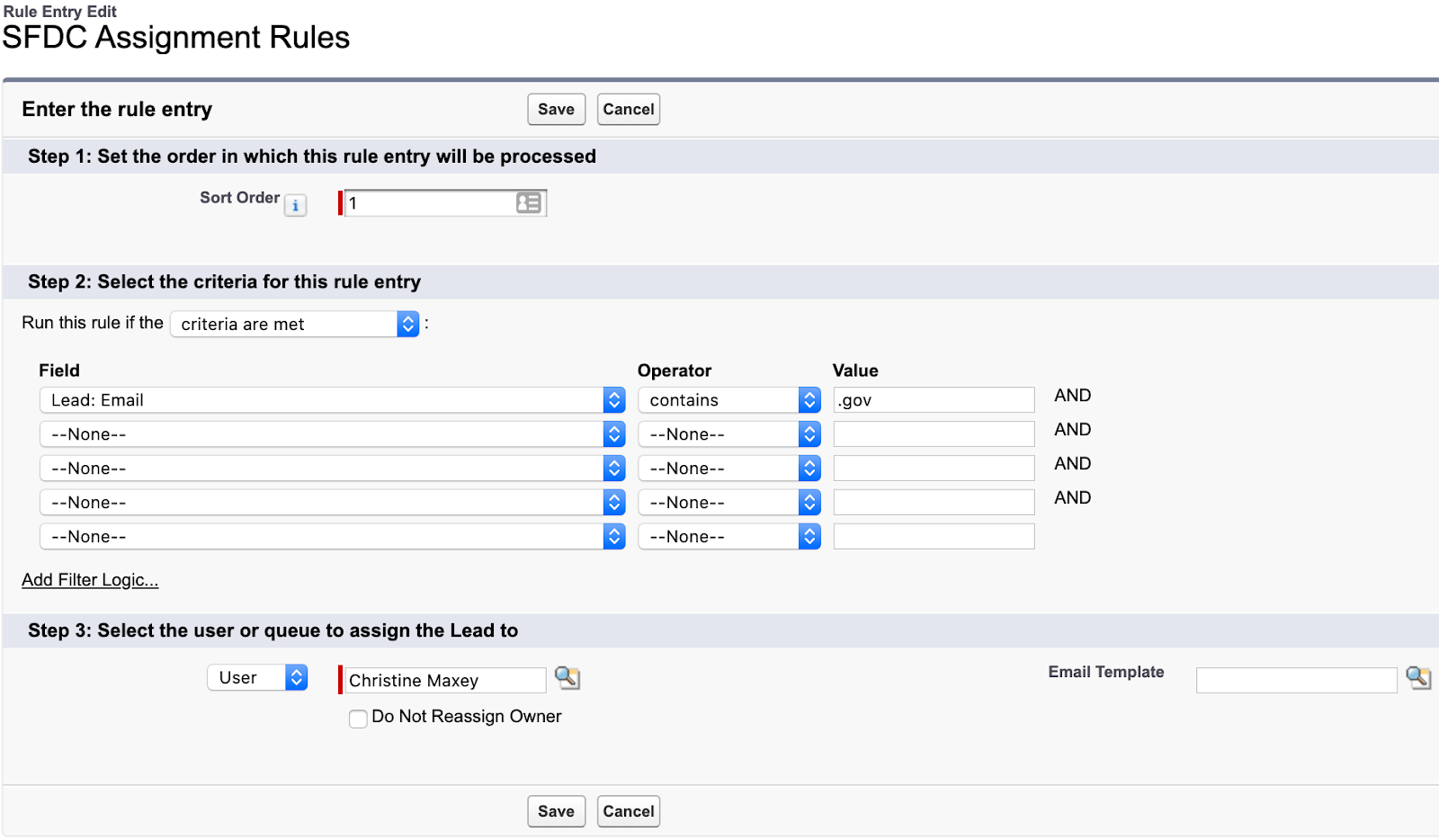Click the 'Rule Entry Edit' breadcrumb text
Image resolution: width=1439 pixels, height=840 pixels.
[60, 12]
